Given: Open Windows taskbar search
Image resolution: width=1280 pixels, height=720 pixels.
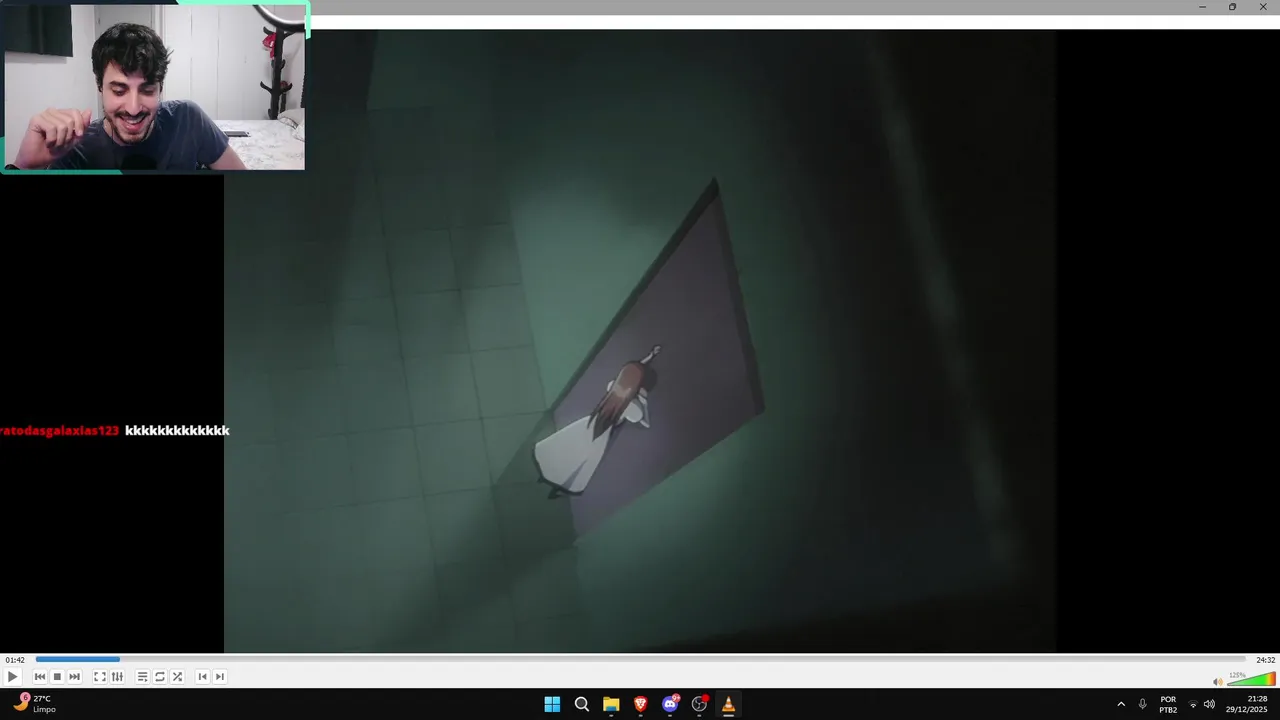Looking at the screenshot, I should pos(581,704).
